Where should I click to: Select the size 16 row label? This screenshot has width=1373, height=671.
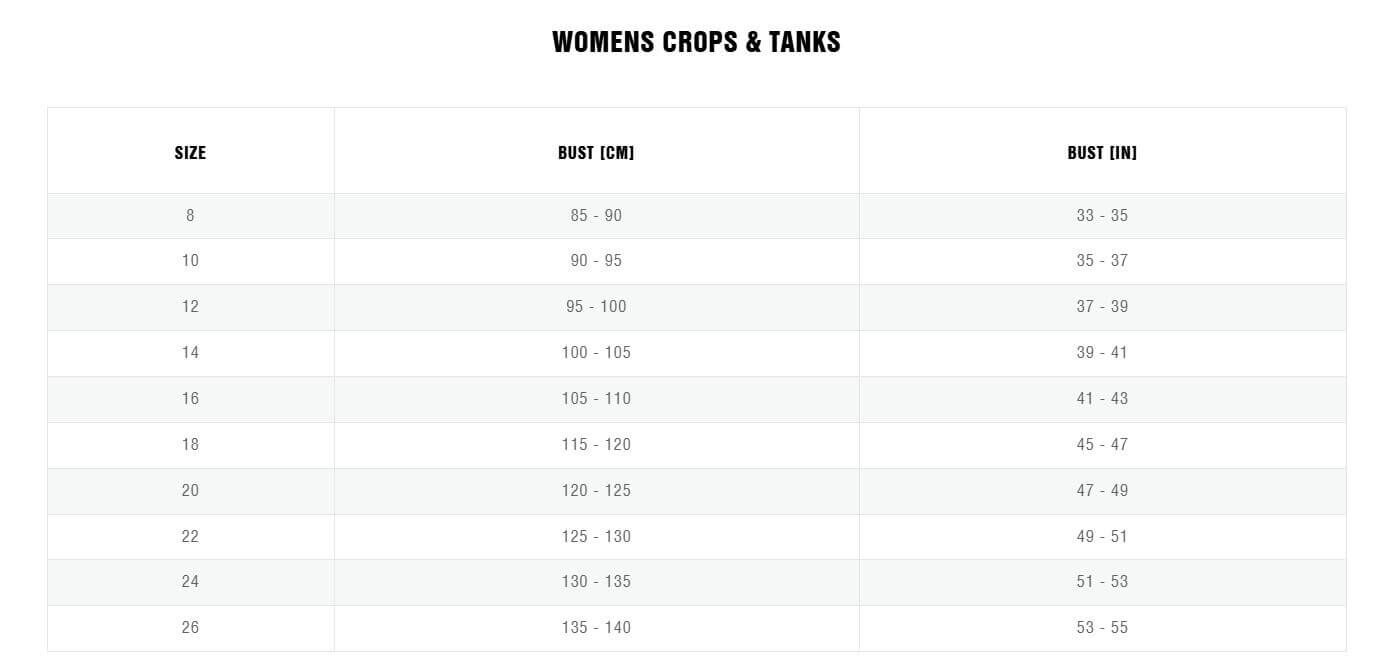click(190, 399)
